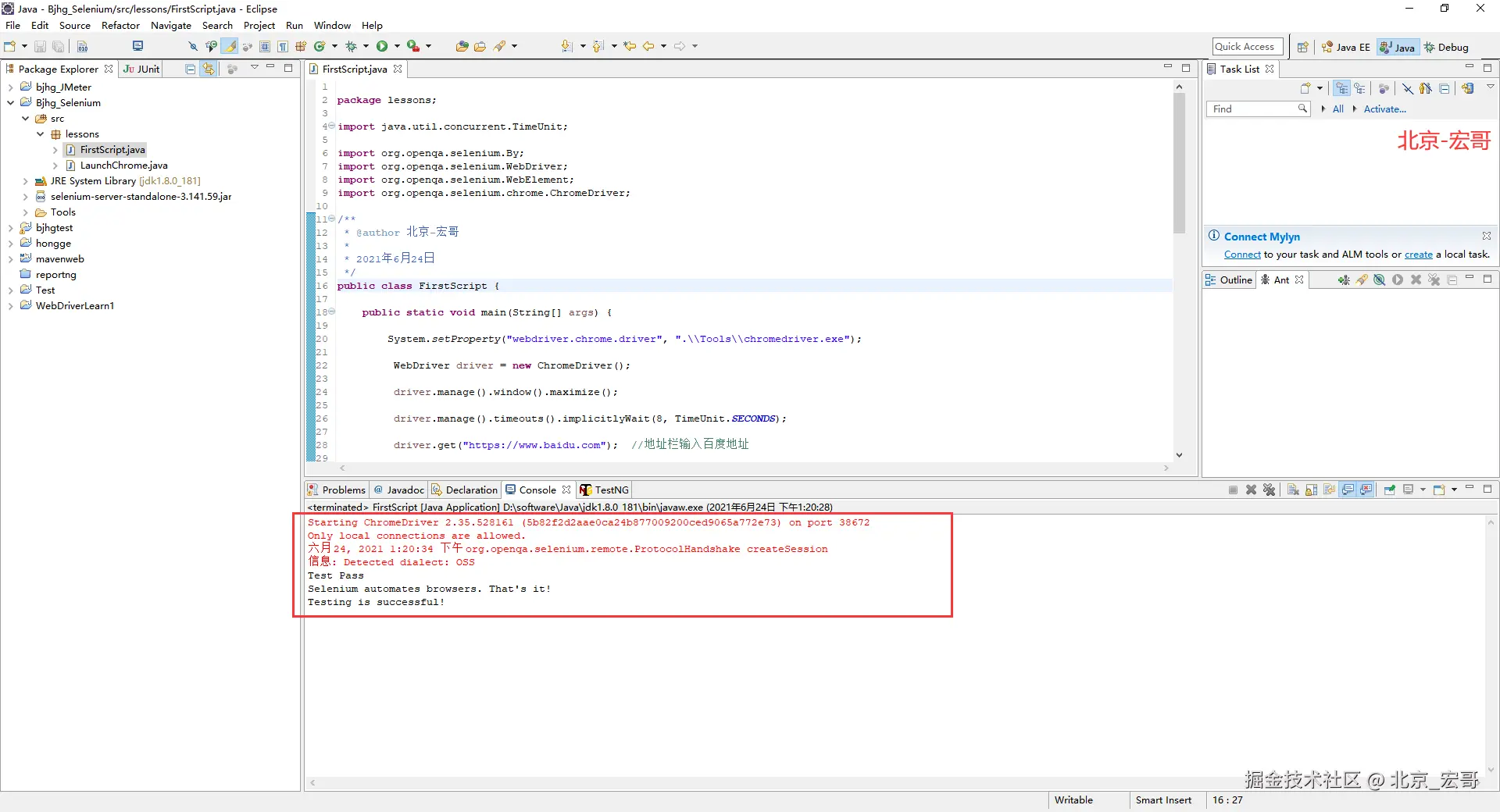
Task: Run the program with the green Run button
Action: point(382,47)
